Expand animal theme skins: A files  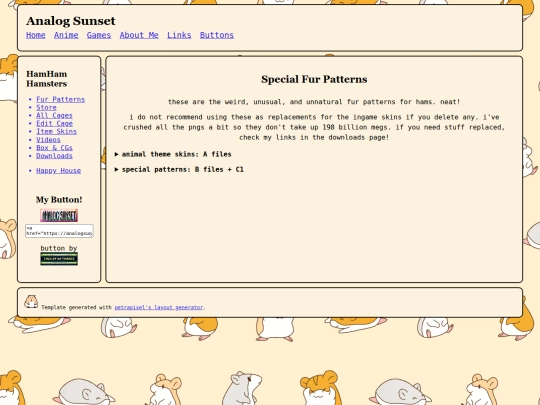pos(173,154)
